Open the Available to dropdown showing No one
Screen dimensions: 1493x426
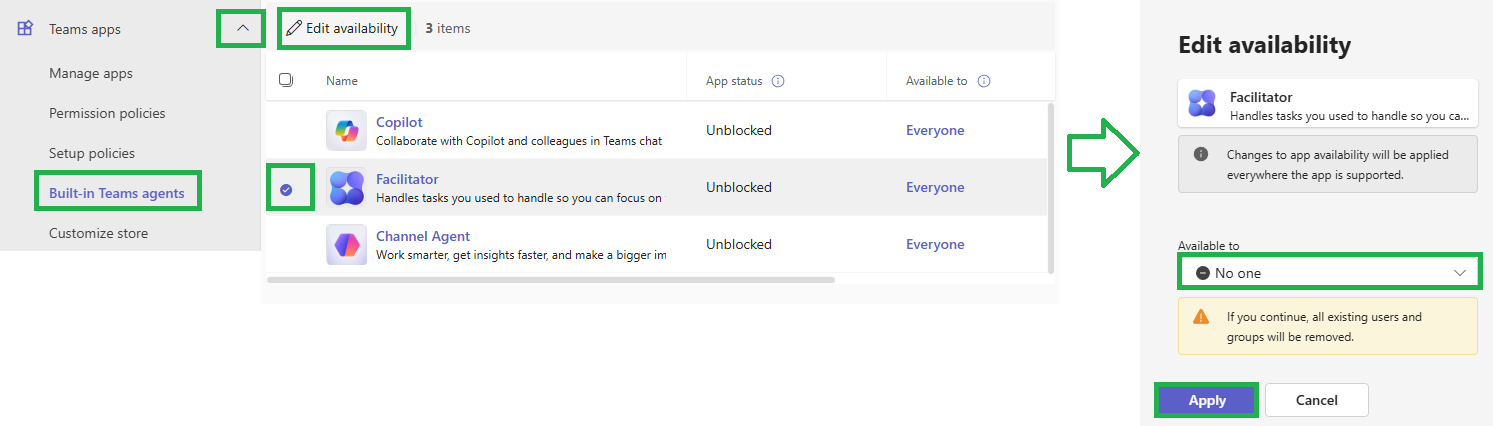pos(1329,273)
